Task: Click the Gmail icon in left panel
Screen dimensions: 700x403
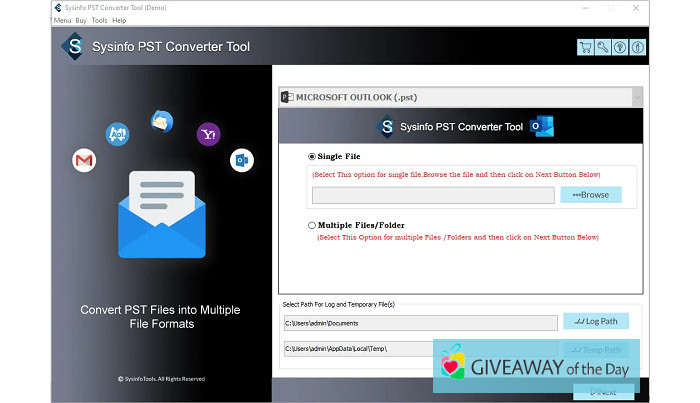Action: [x=84, y=160]
